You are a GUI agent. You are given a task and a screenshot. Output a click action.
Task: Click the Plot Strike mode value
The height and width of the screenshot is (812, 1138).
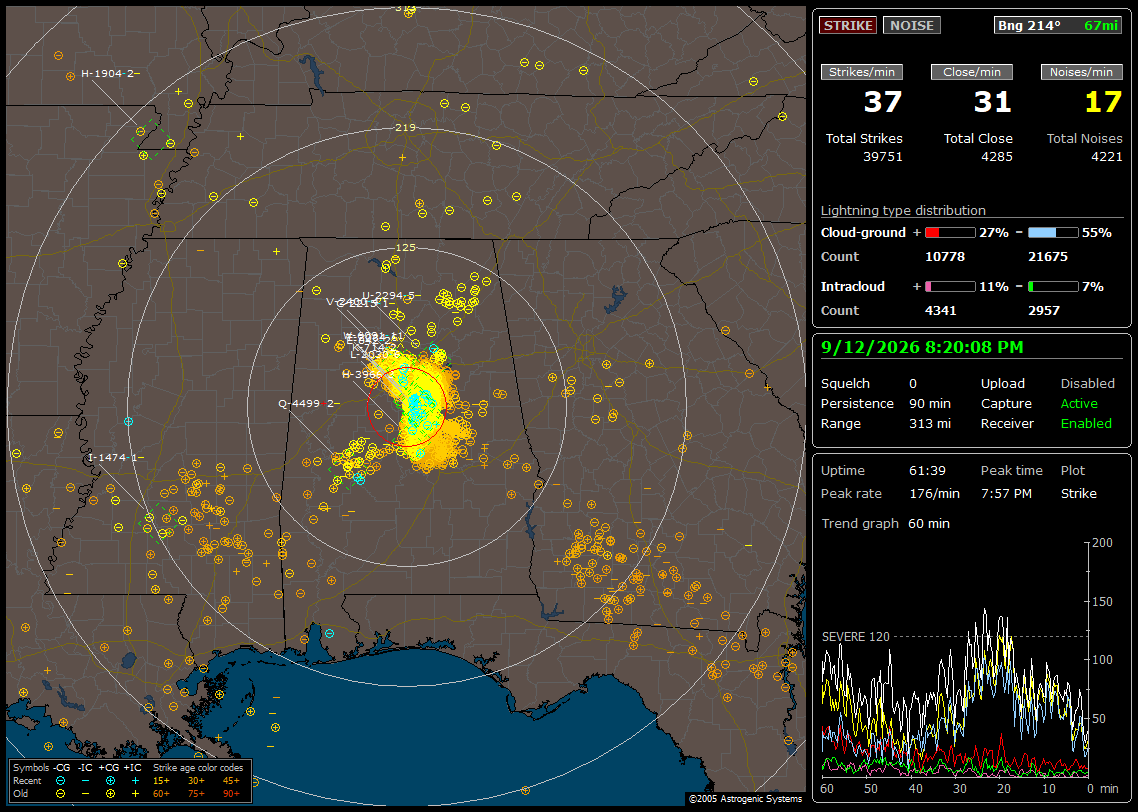[1078, 493]
